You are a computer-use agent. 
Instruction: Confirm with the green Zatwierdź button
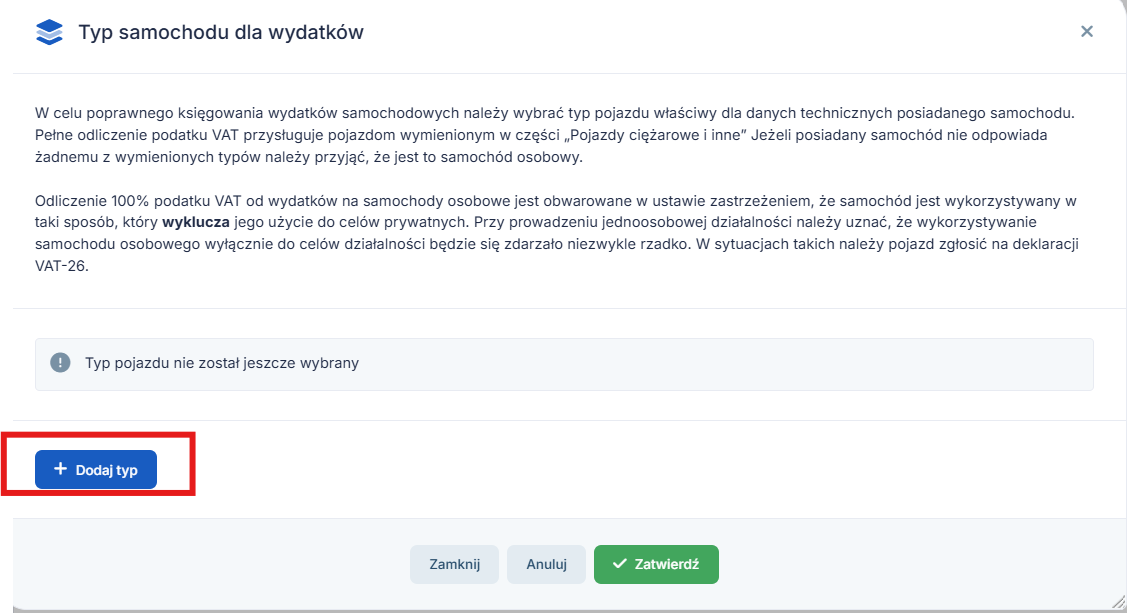coord(656,564)
